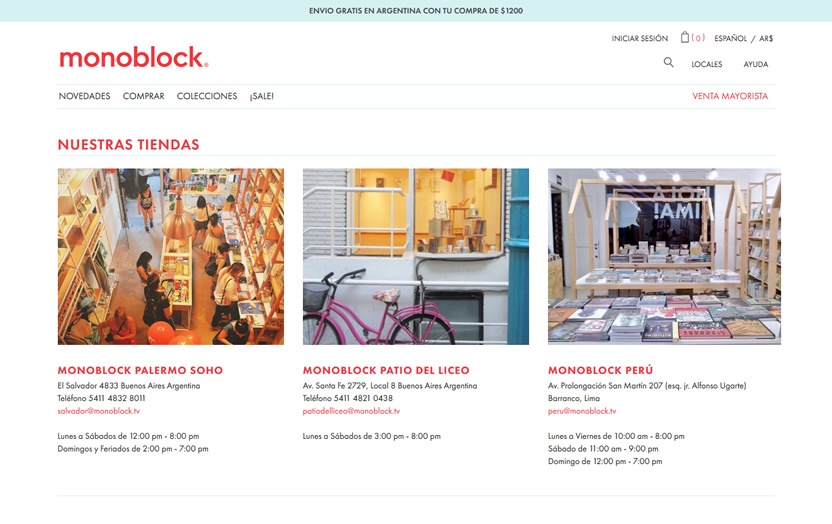The image size is (832, 524).
Task: Open the Patio del Liceo bicycle photo
Action: point(416,257)
